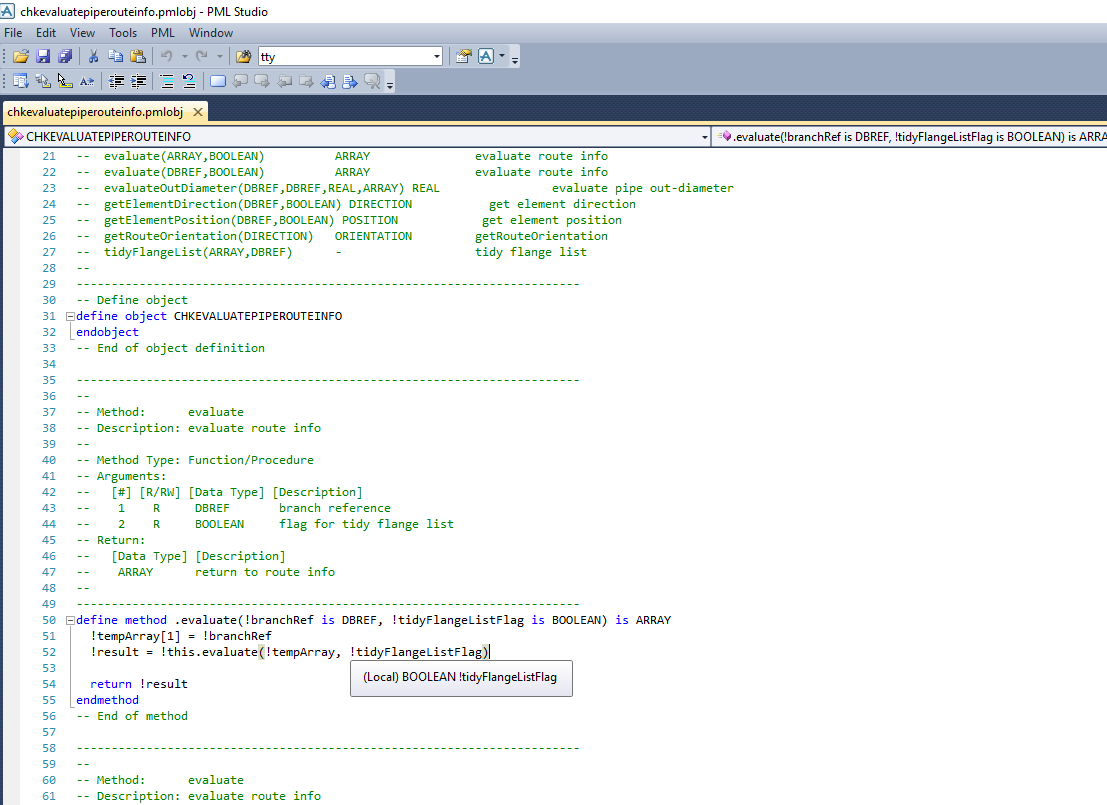1107x805 pixels.
Task: Click the Open file folder icon
Action: 21,56
